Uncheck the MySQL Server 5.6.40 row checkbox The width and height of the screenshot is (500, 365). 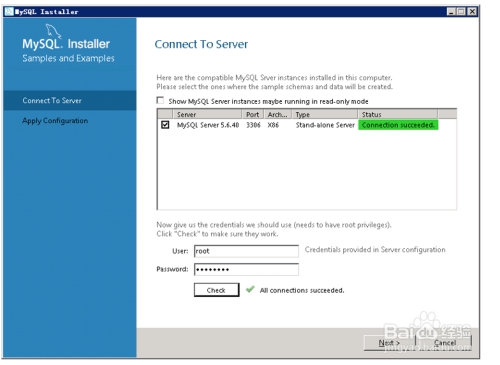165,125
